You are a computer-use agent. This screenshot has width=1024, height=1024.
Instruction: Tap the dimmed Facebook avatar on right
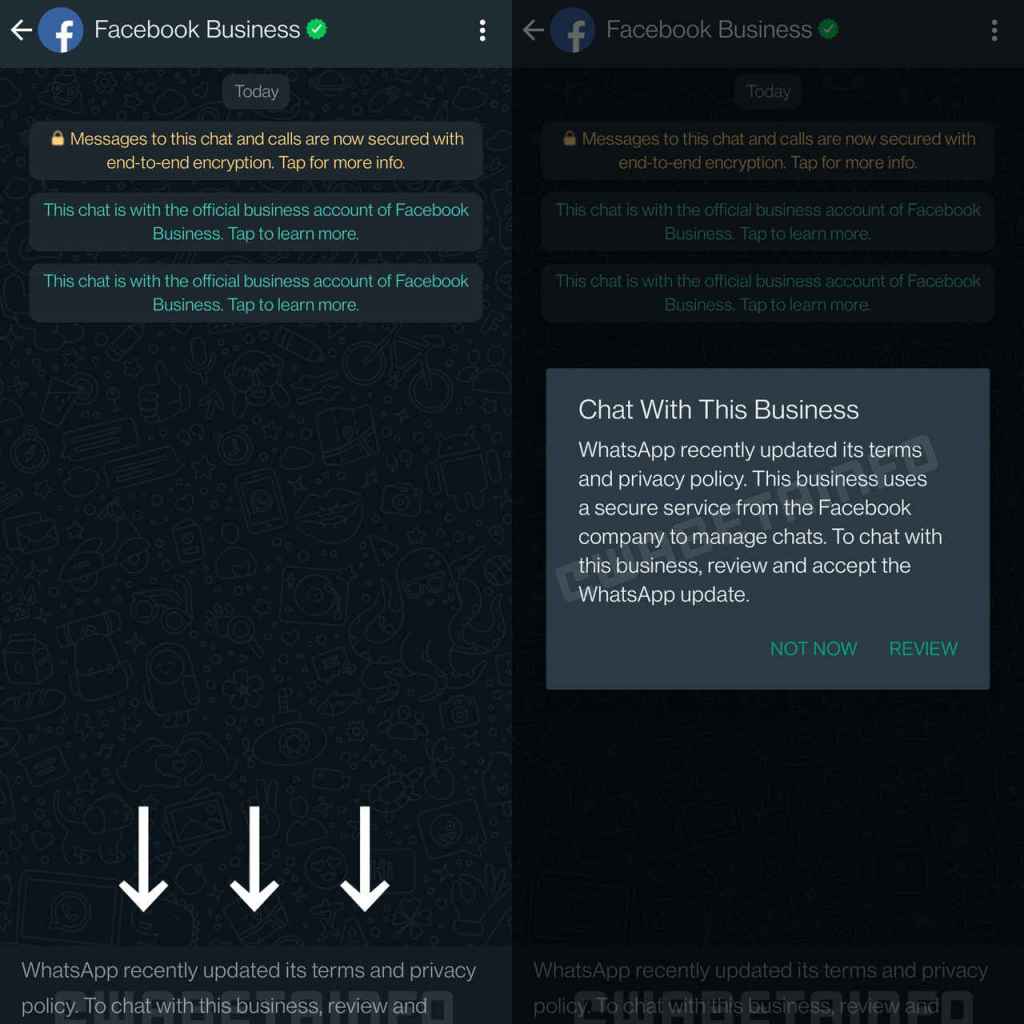click(573, 30)
